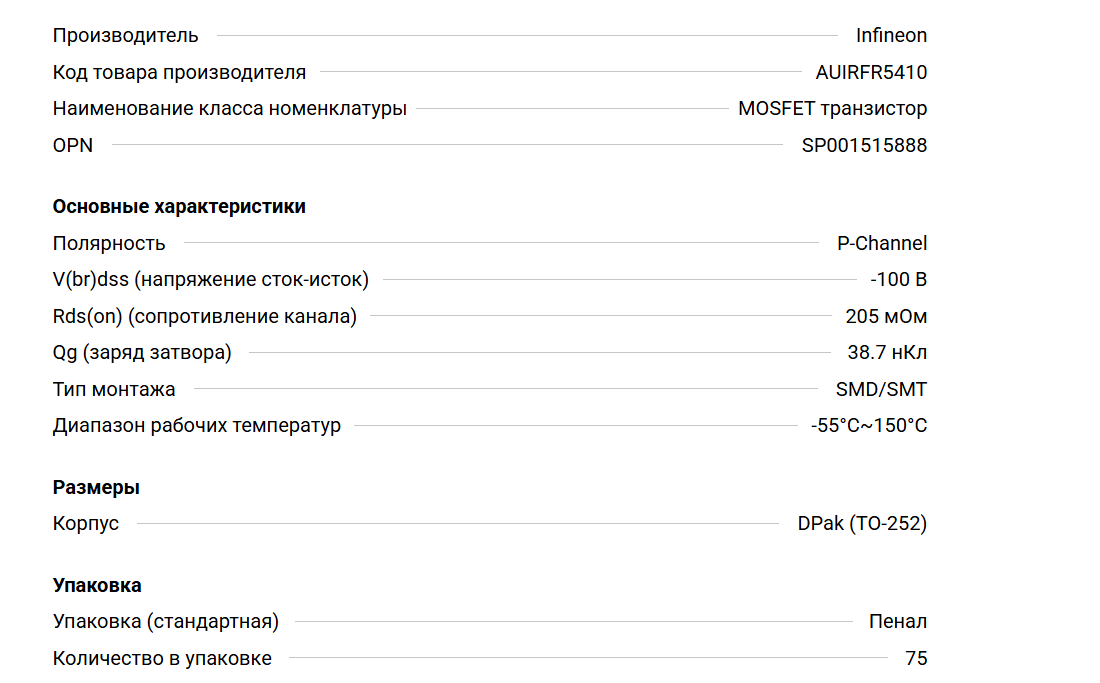
Task: Click the -55°C~150°C temperature range
Action: point(869,425)
